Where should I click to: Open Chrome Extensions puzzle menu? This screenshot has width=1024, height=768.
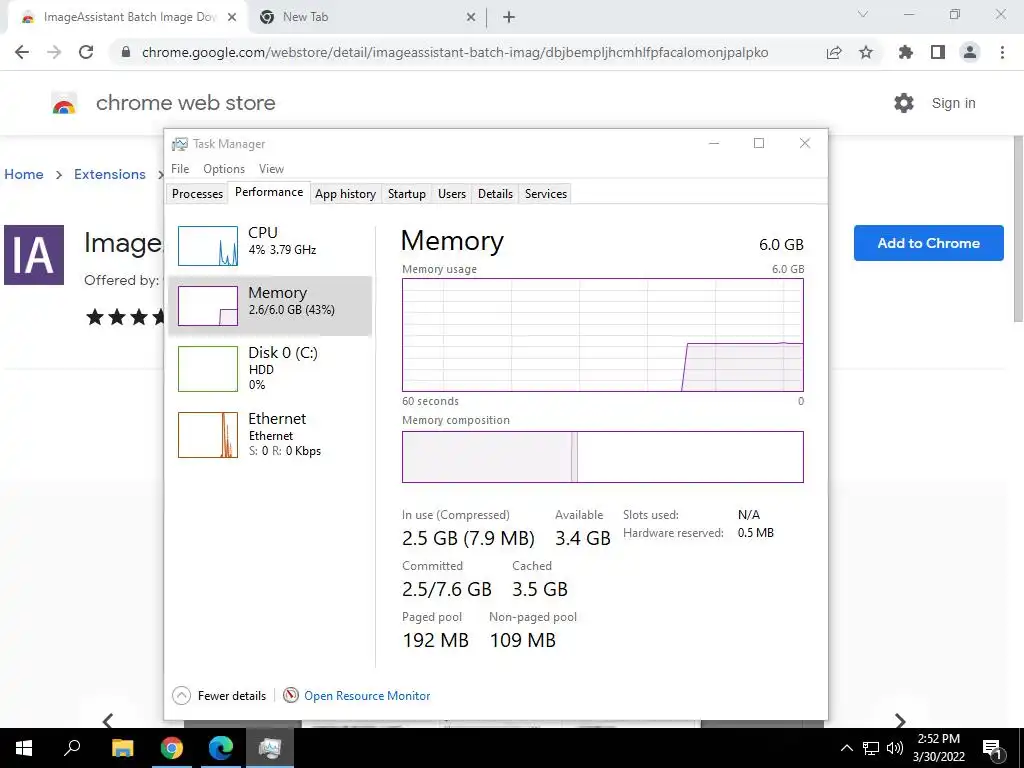click(x=905, y=52)
